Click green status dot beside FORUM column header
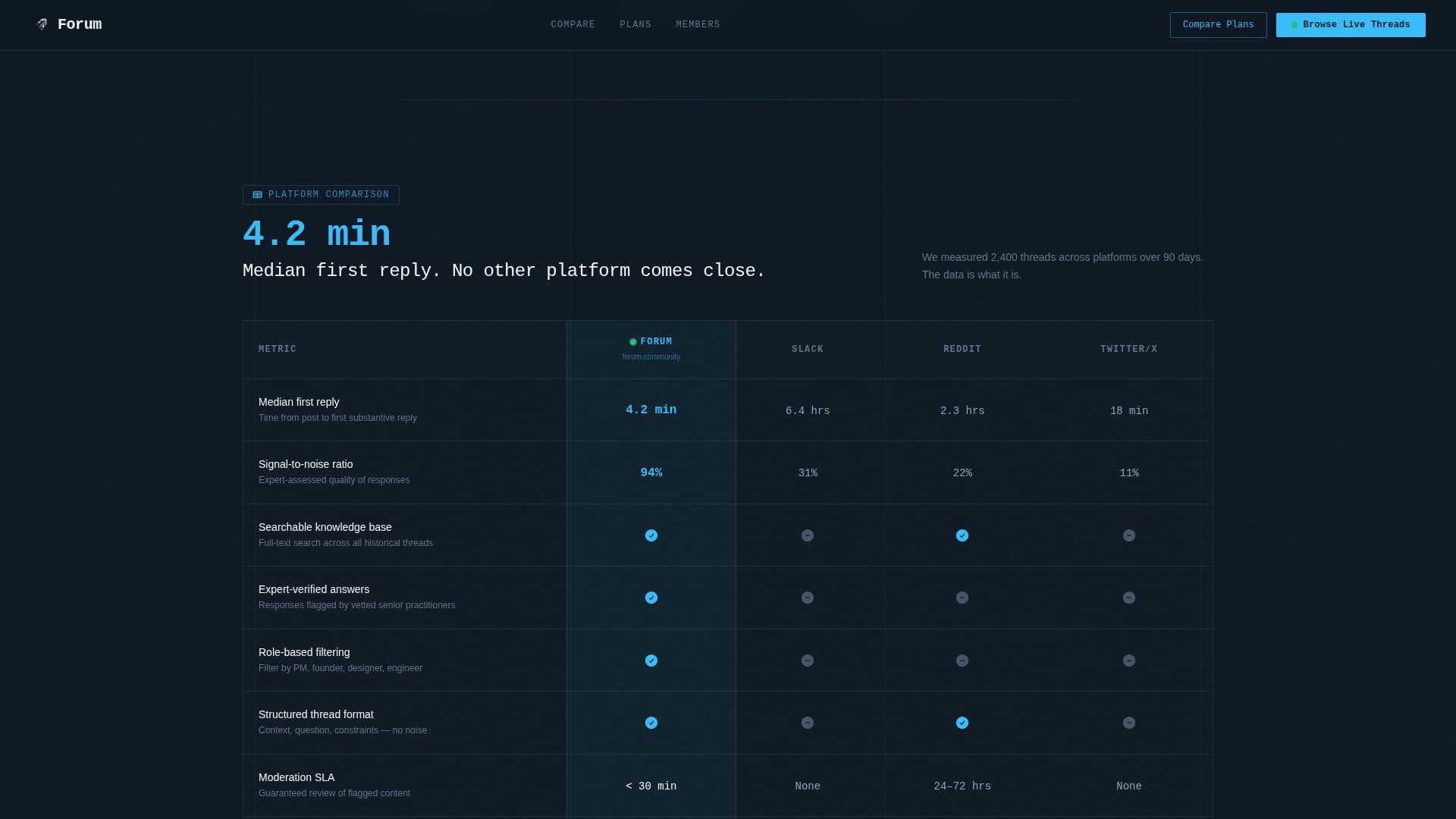The width and height of the screenshot is (1456, 819). coord(633,342)
